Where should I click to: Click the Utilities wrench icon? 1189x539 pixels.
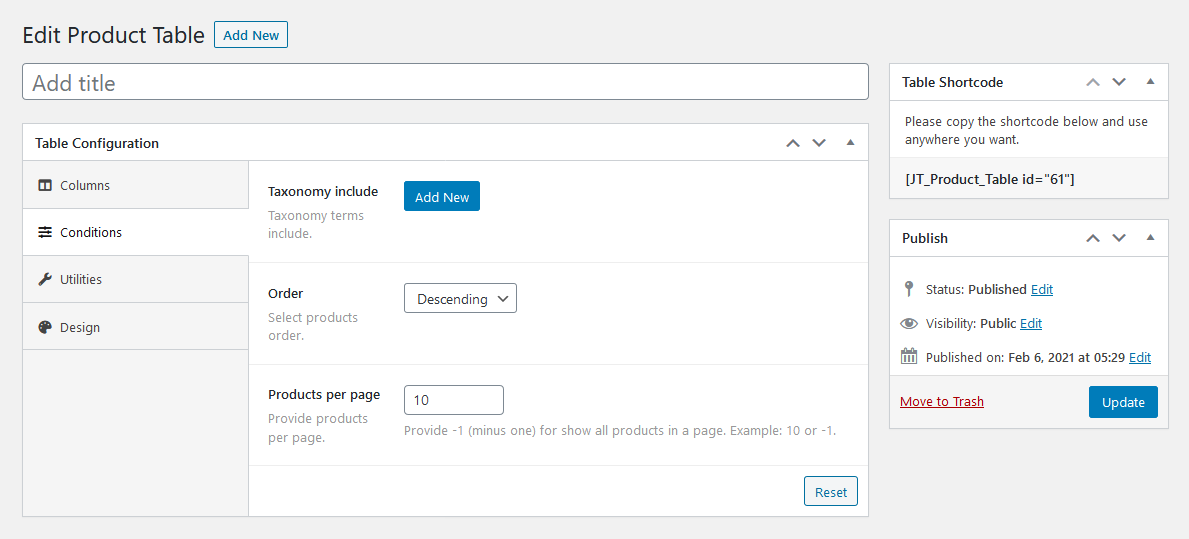[x=45, y=279]
